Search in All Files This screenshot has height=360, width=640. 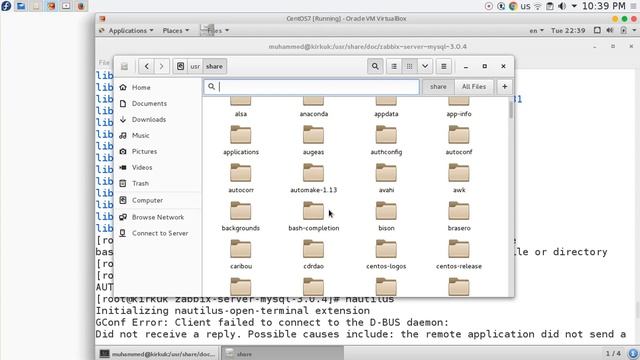click(x=474, y=87)
